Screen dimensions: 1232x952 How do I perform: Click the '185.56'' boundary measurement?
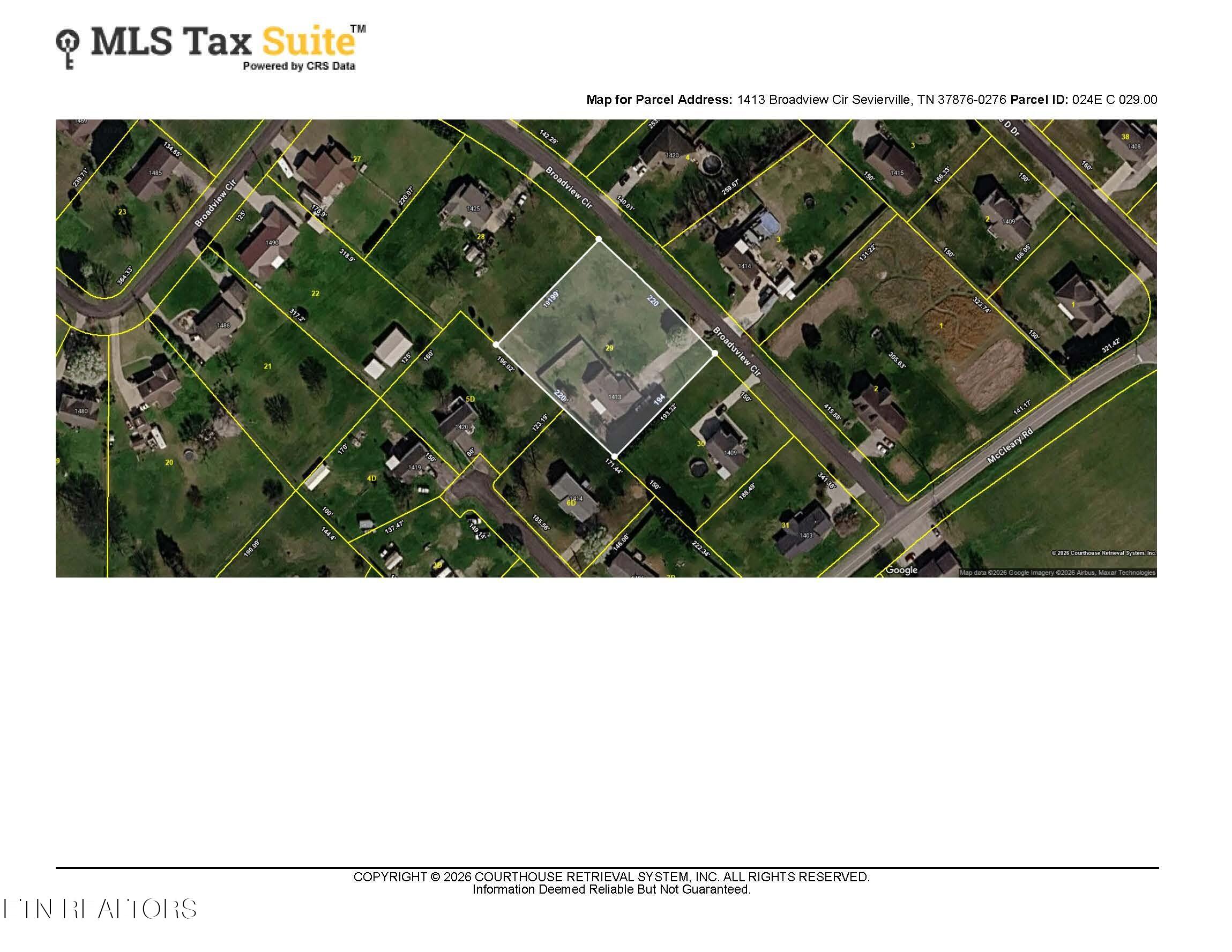pos(540,522)
